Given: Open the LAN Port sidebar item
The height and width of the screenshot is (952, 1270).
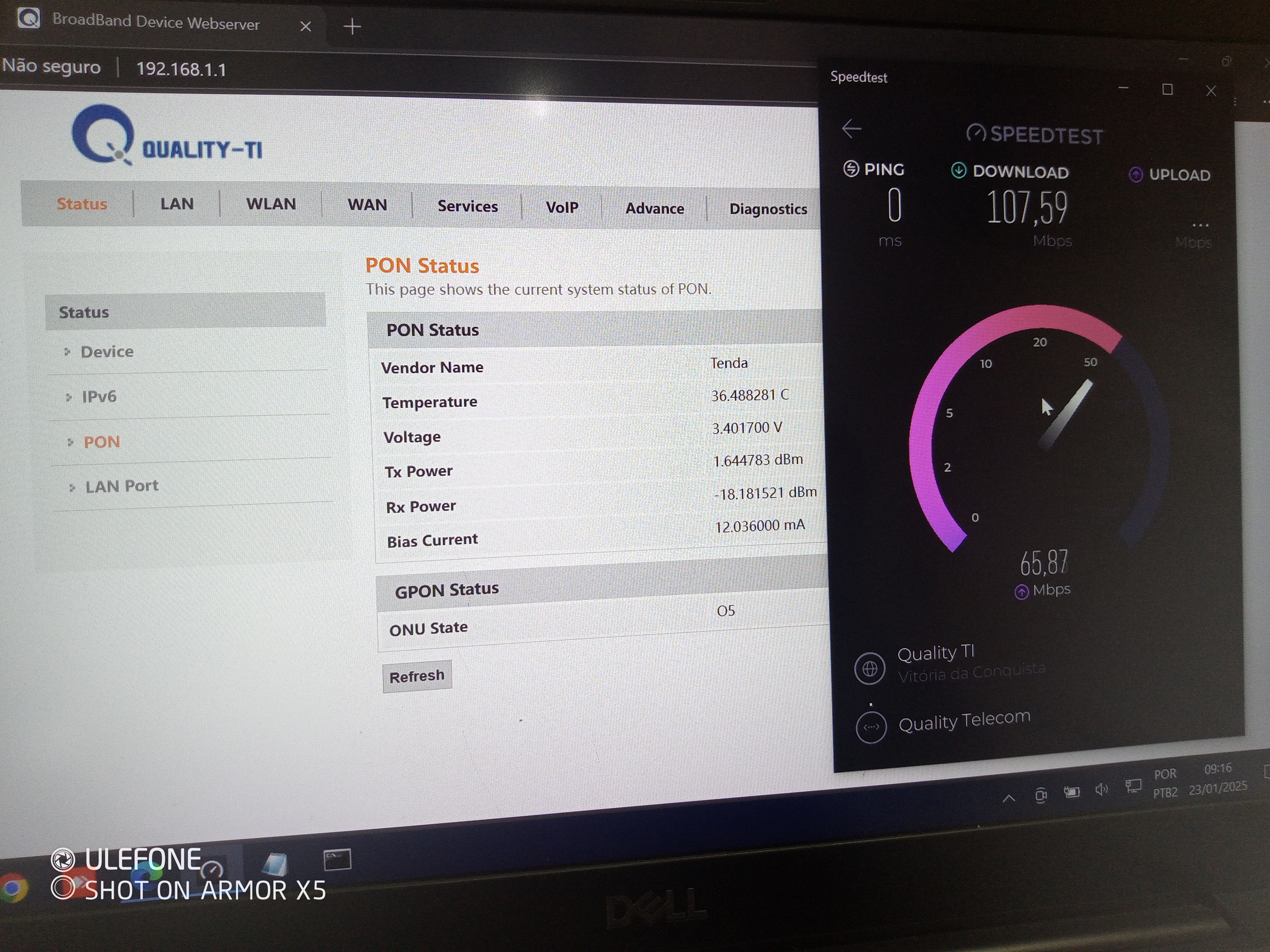Looking at the screenshot, I should (x=122, y=487).
